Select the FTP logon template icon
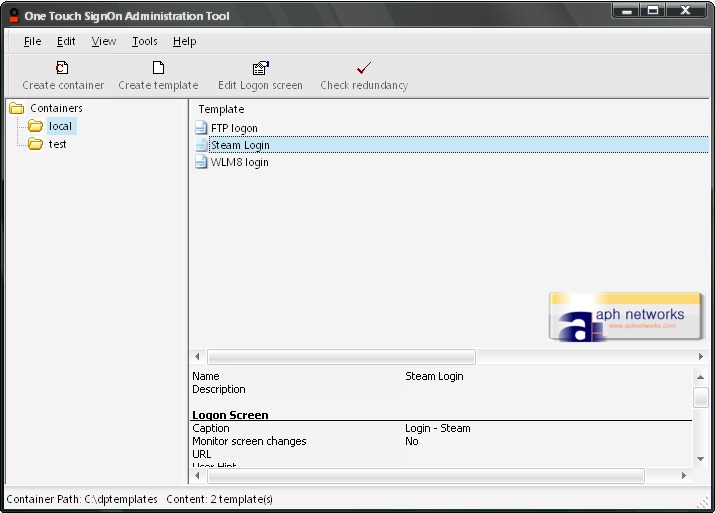This screenshot has width=715, height=513. 201,129
